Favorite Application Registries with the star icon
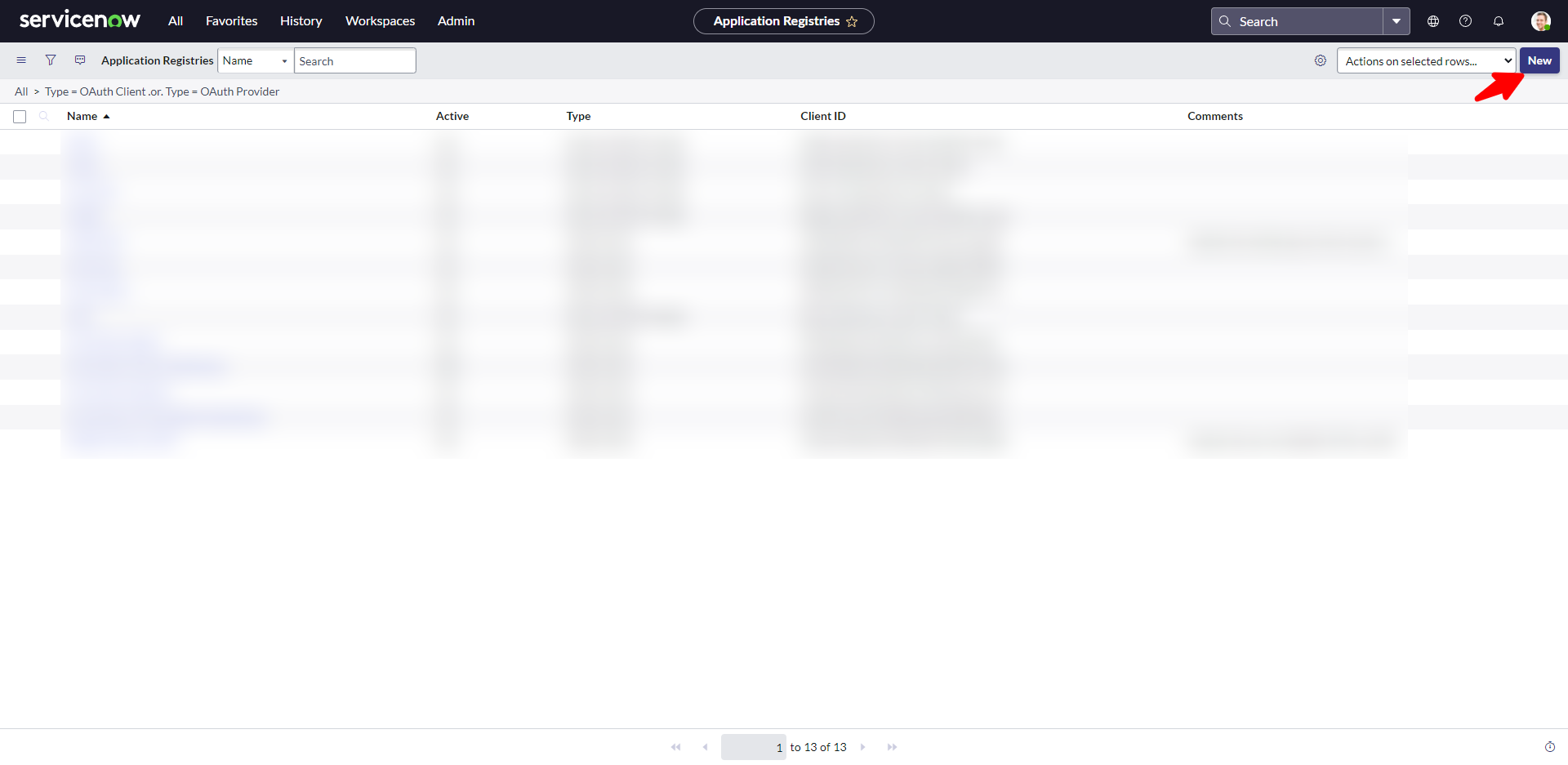1568x765 pixels. click(852, 22)
